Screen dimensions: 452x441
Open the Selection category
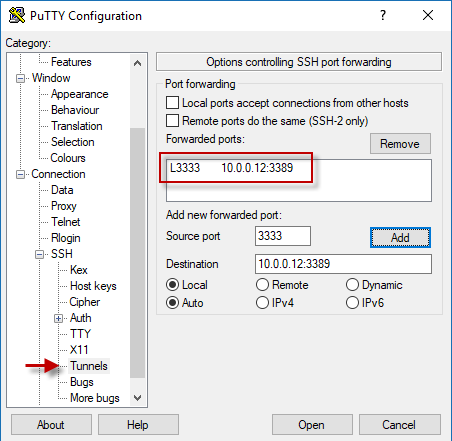click(73, 142)
